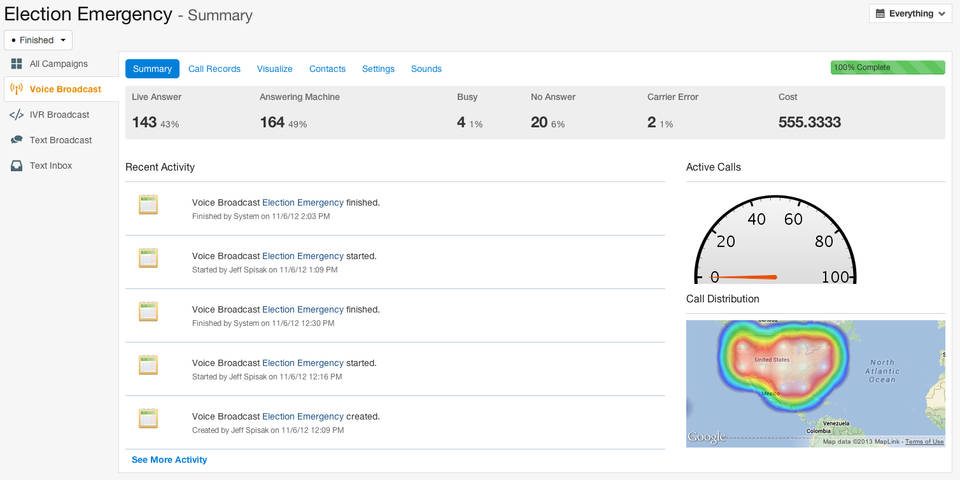
Task: Click the Text Broadcast speech bubble icon
Action: click(17, 140)
